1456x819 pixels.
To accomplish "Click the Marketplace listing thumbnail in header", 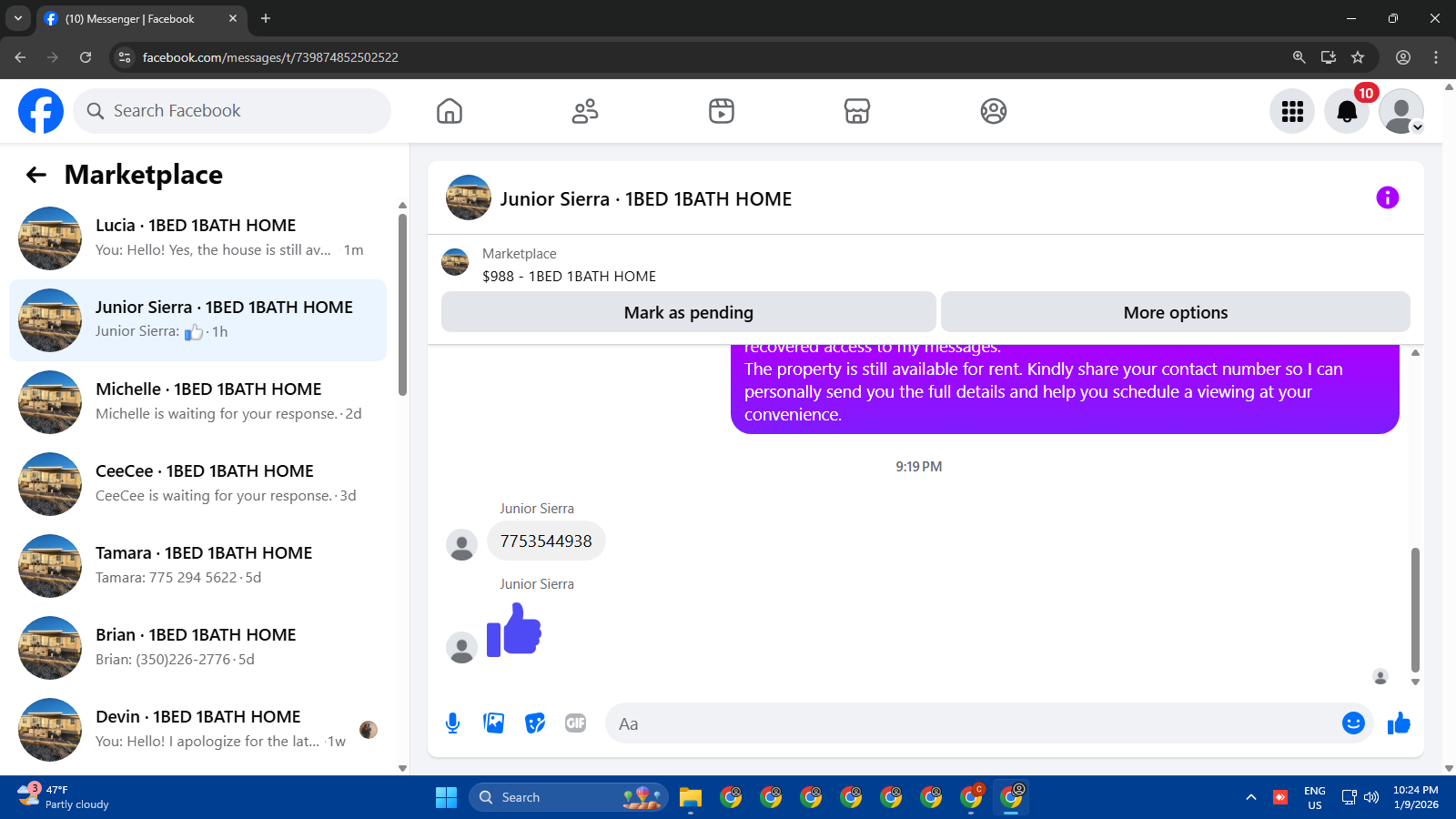I will click(455, 262).
